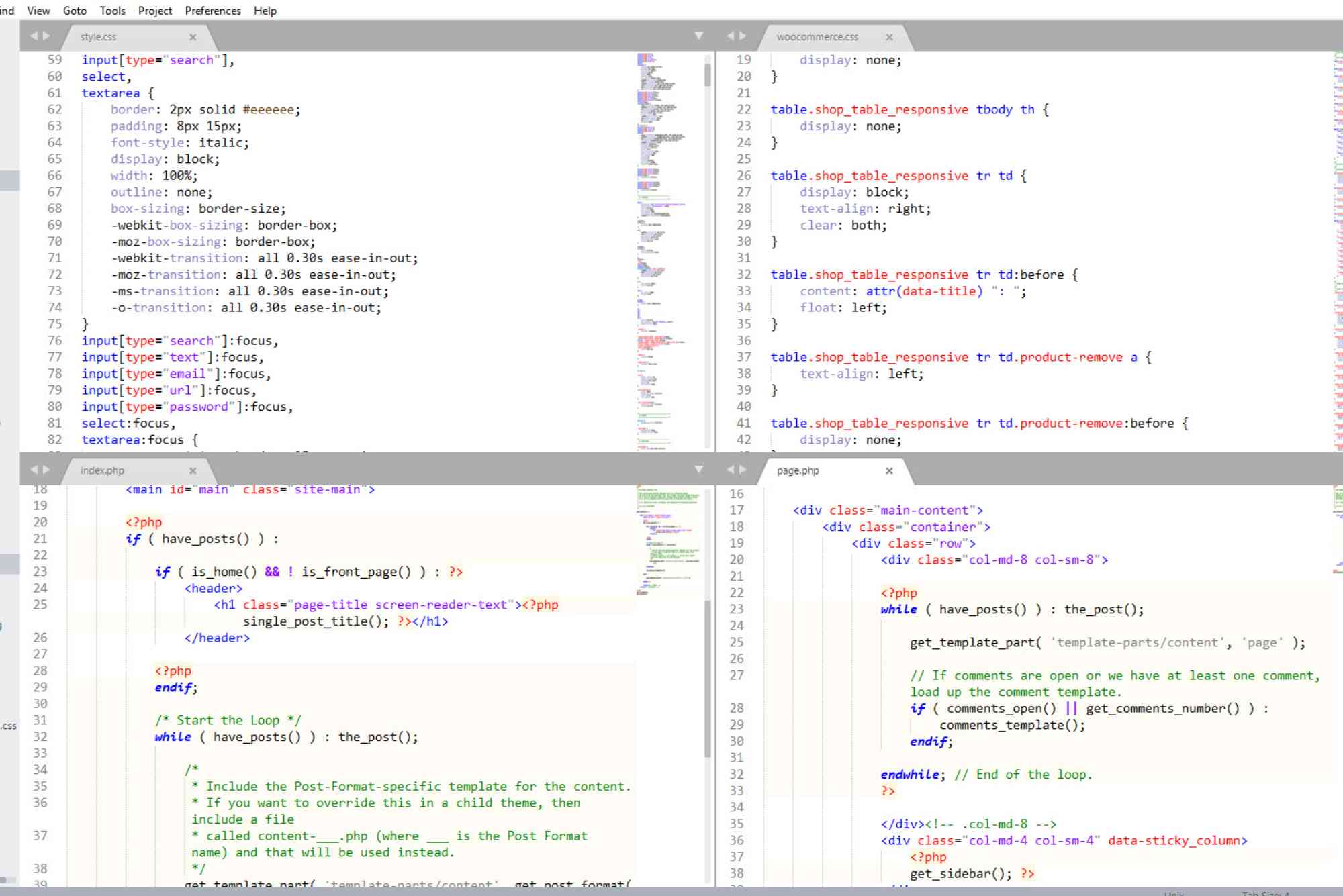The image size is (1343, 896).
Task: Click 'textarea:focus {' in style.css
Action: pyautogui.click(x=140, y=439)
